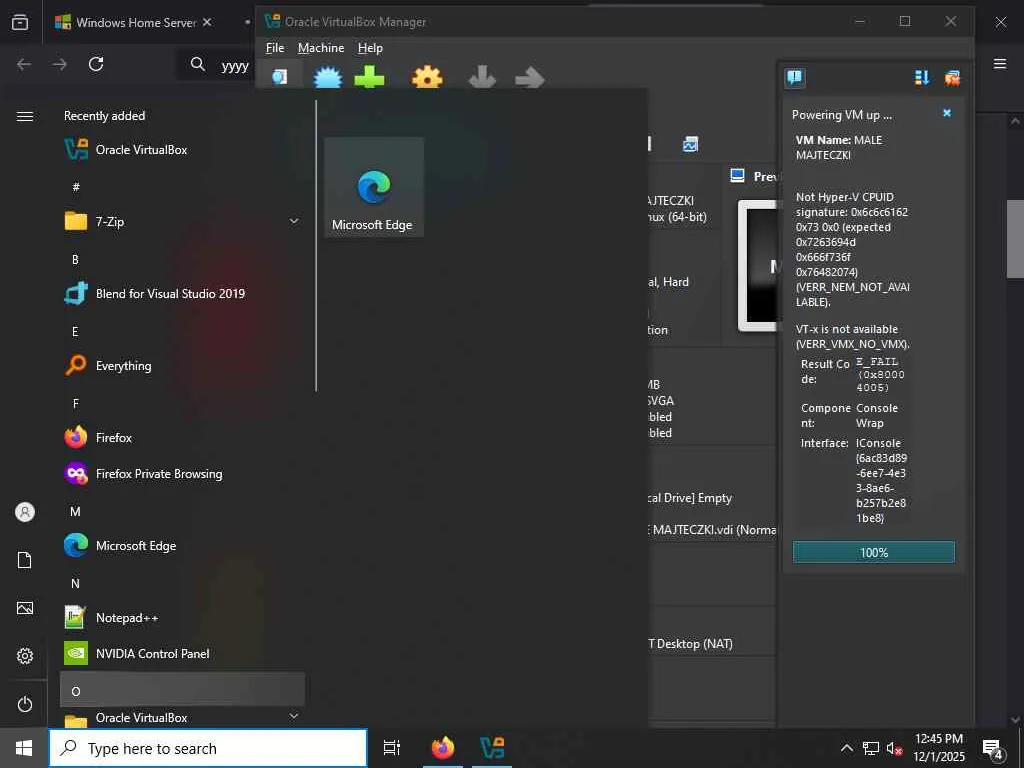Viewport: 1024px width, 768px height.
Task: Open the Microsoft Edge tile in Start menu
Action: (374, 187)
